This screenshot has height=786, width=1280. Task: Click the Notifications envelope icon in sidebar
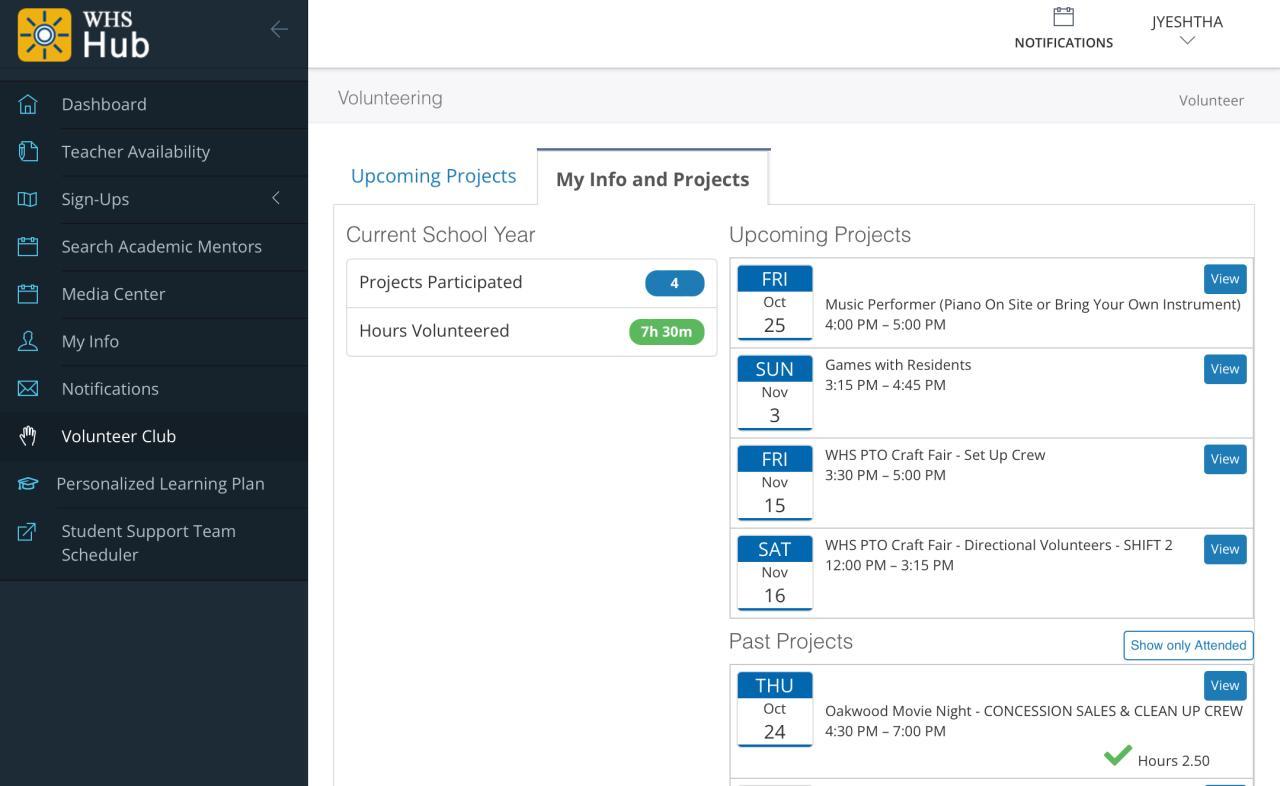28,388
